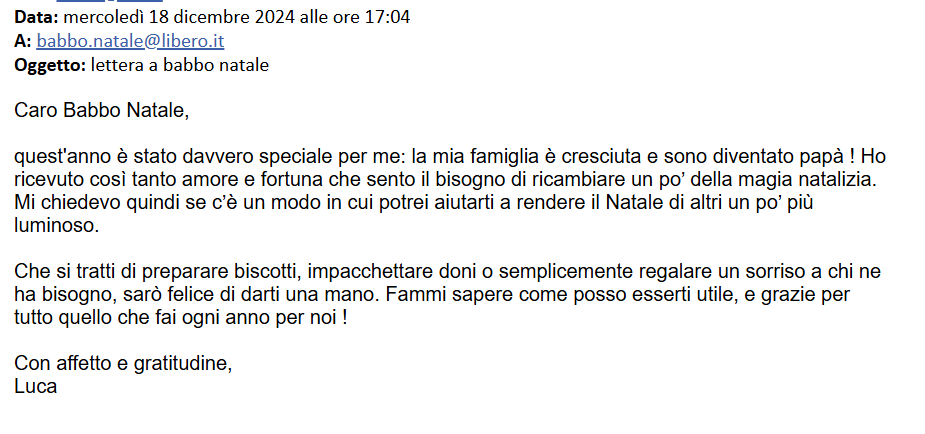Image resolution: width=925 pixels, height=434 pixels.
Task: Click the word 'luminoso.' ending first paragraph
Action: pyautogui.click(x=57, y=226)
